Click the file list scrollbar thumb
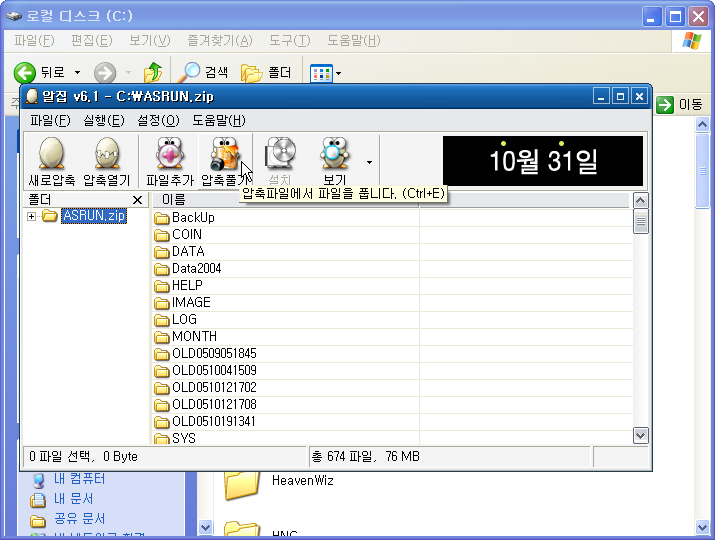 [x=641, y=221]
